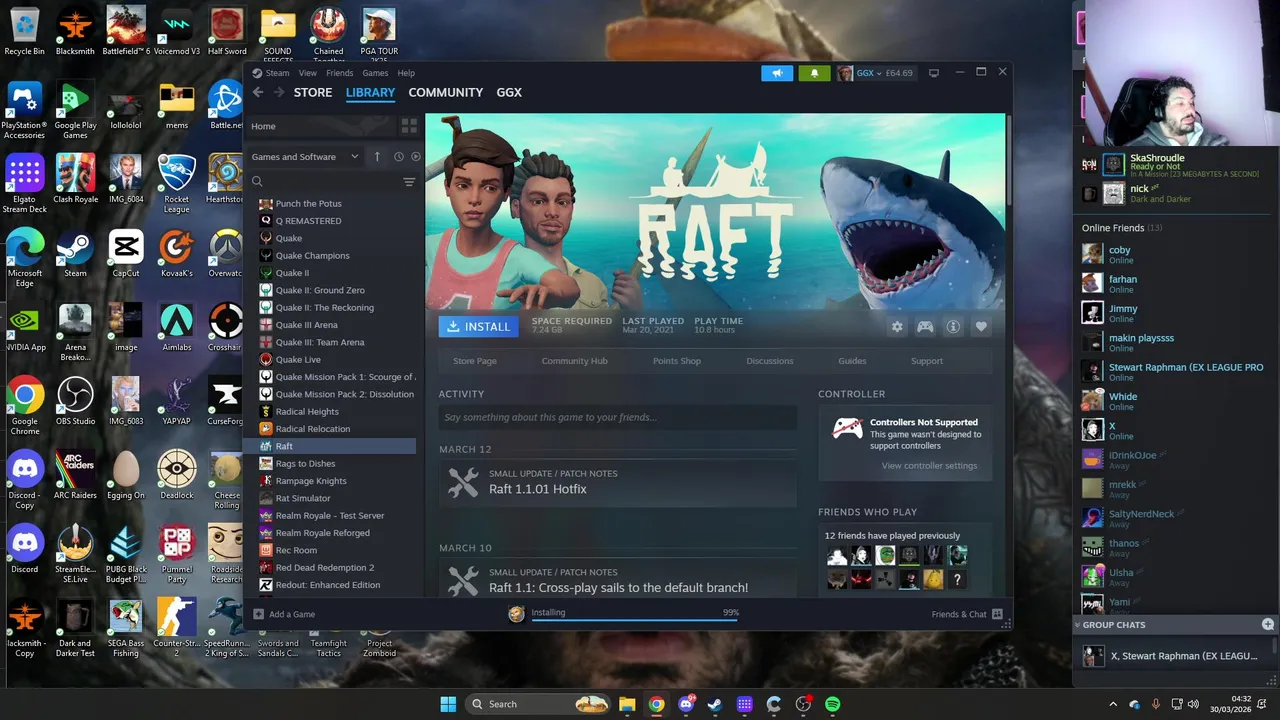1280x720 pixels.
Task: Select Rat Simulator in the library list
Action: click(330, 498)
